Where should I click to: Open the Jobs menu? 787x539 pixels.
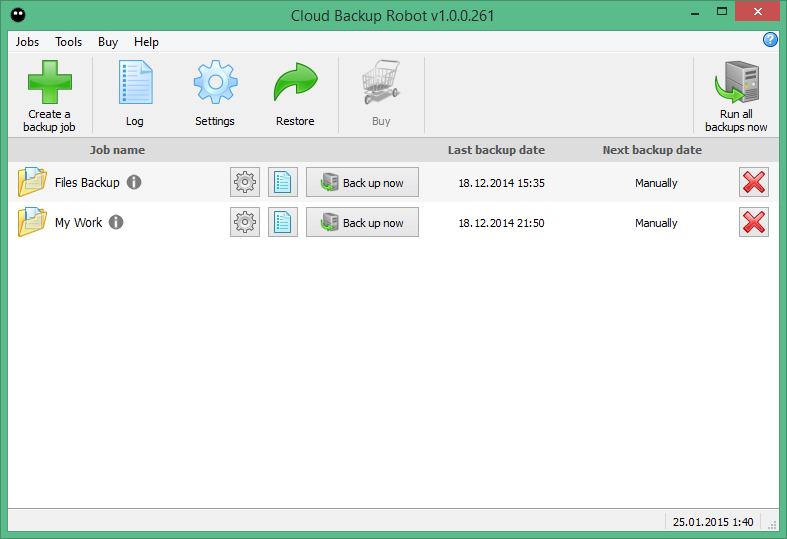(28, 42)
